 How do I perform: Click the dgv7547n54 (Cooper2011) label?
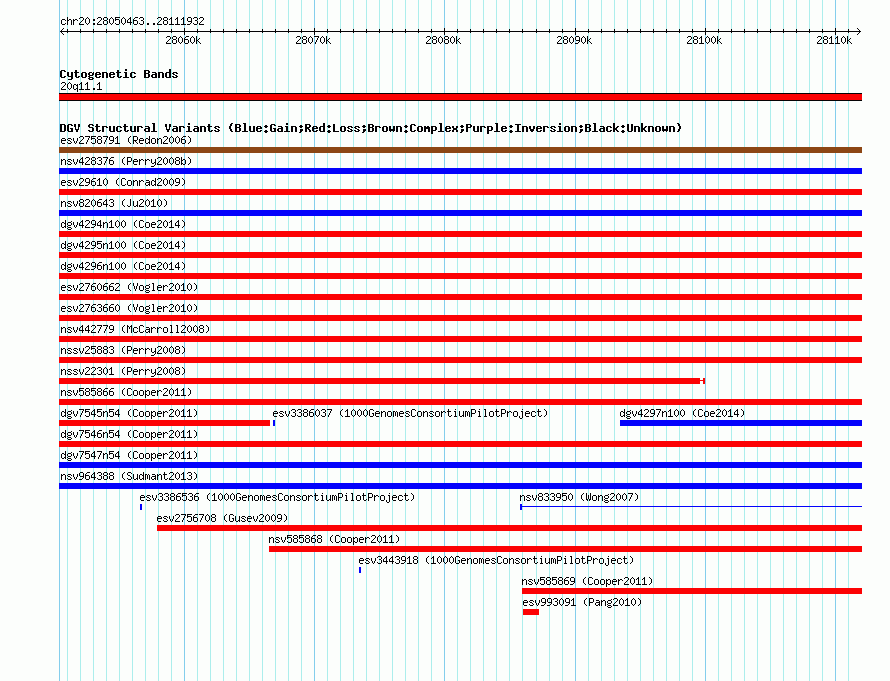129,455
